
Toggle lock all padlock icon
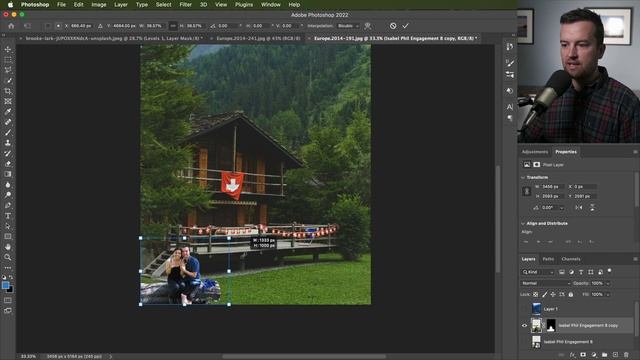coord(571,294)
